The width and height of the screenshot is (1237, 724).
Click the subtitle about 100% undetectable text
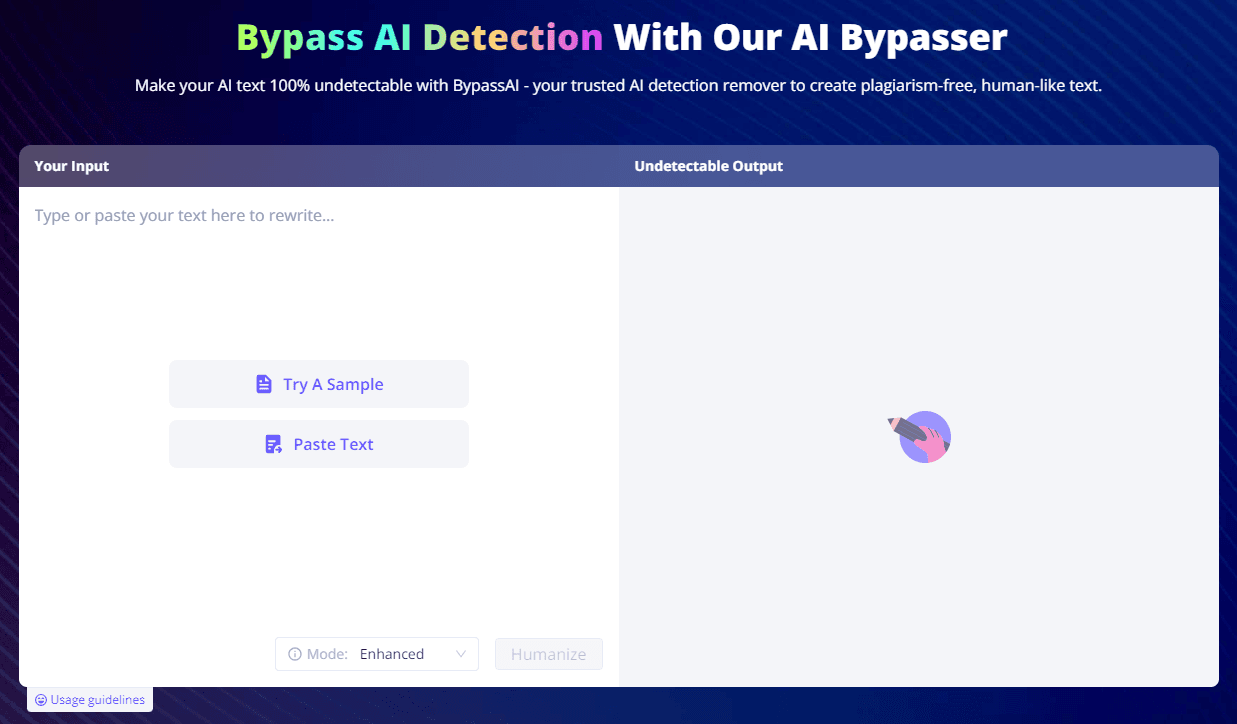[618, 86]
